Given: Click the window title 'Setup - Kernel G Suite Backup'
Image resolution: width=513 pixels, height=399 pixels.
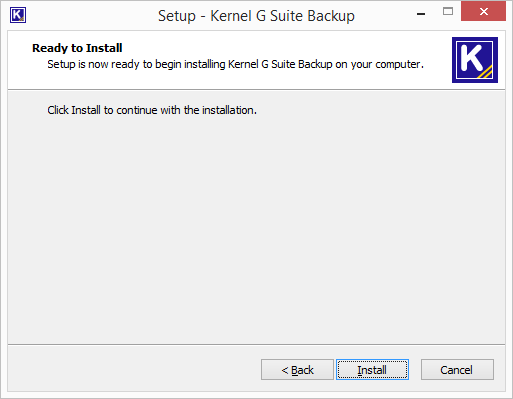Looking at the screenshot, I should [x=256, y=16].
